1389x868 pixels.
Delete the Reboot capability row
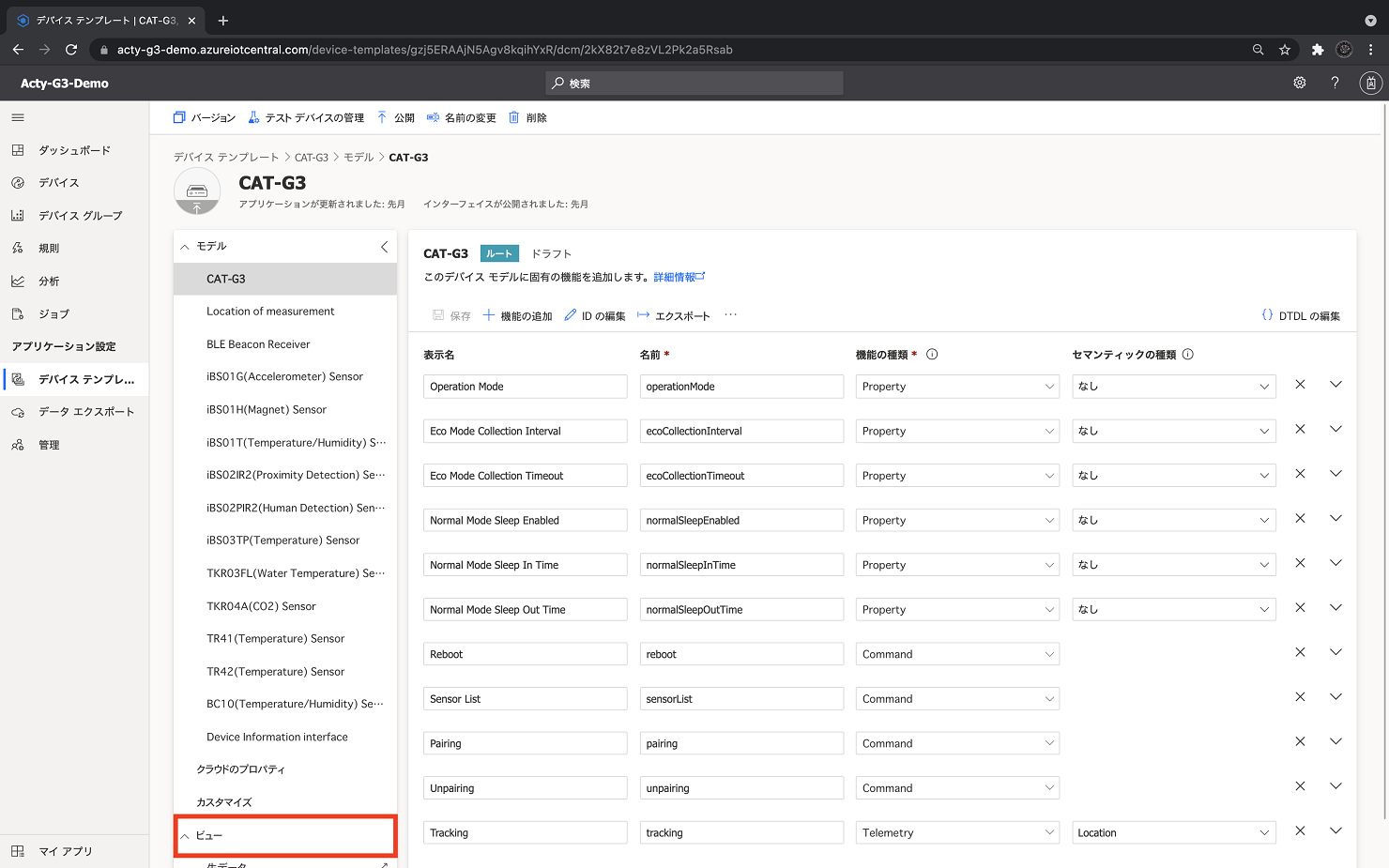pos(1300,652)
